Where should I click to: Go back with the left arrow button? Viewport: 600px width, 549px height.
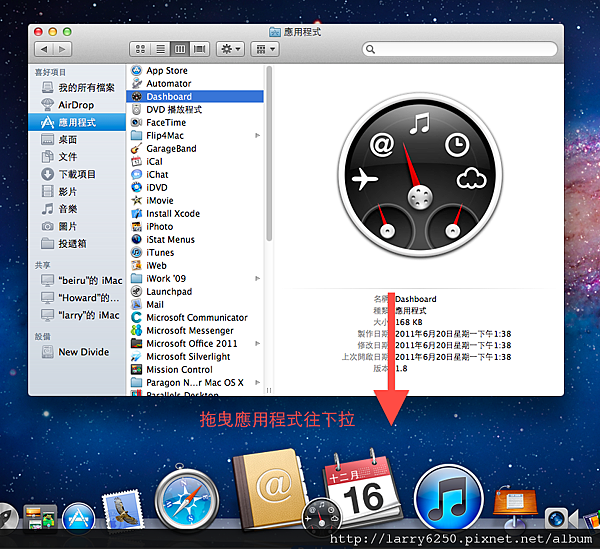tap(44, 49)
